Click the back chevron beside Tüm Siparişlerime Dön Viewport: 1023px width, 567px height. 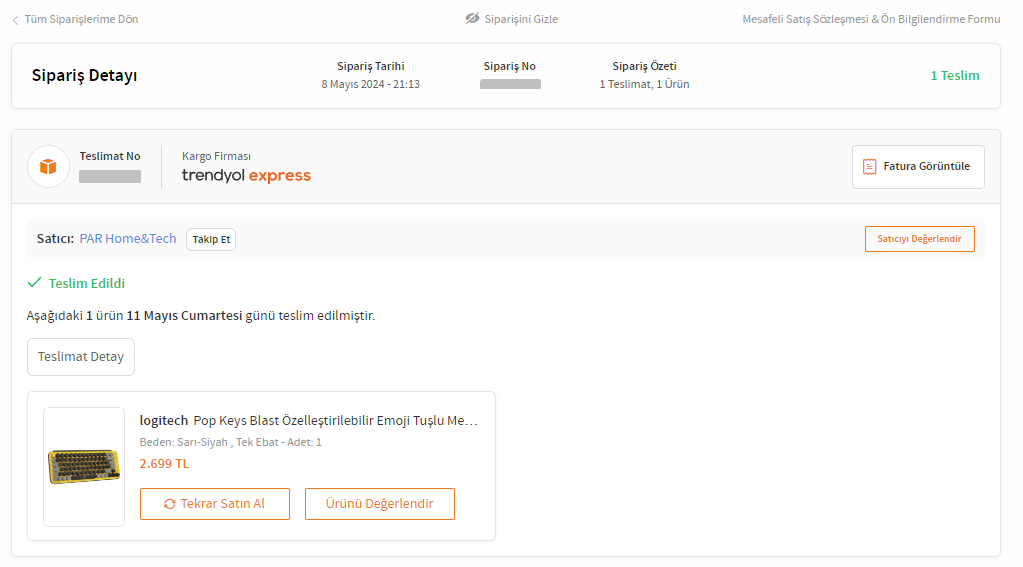pos(15,20)
